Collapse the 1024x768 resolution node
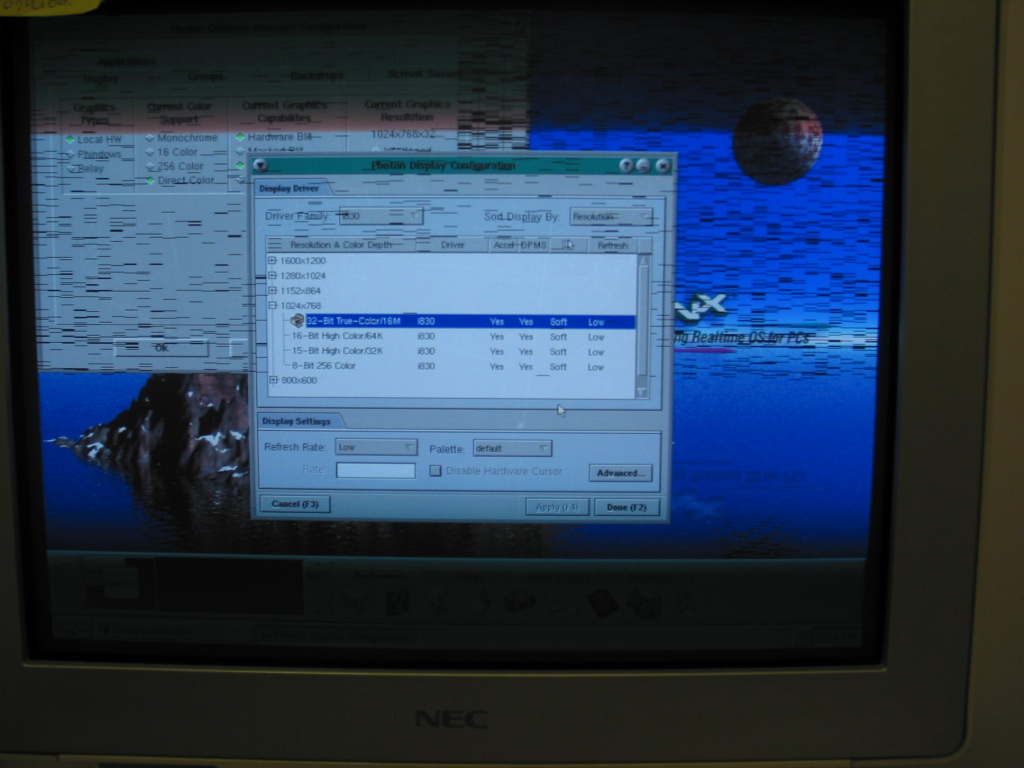The width and height of the screenshot is (1024, 768). 272,306
